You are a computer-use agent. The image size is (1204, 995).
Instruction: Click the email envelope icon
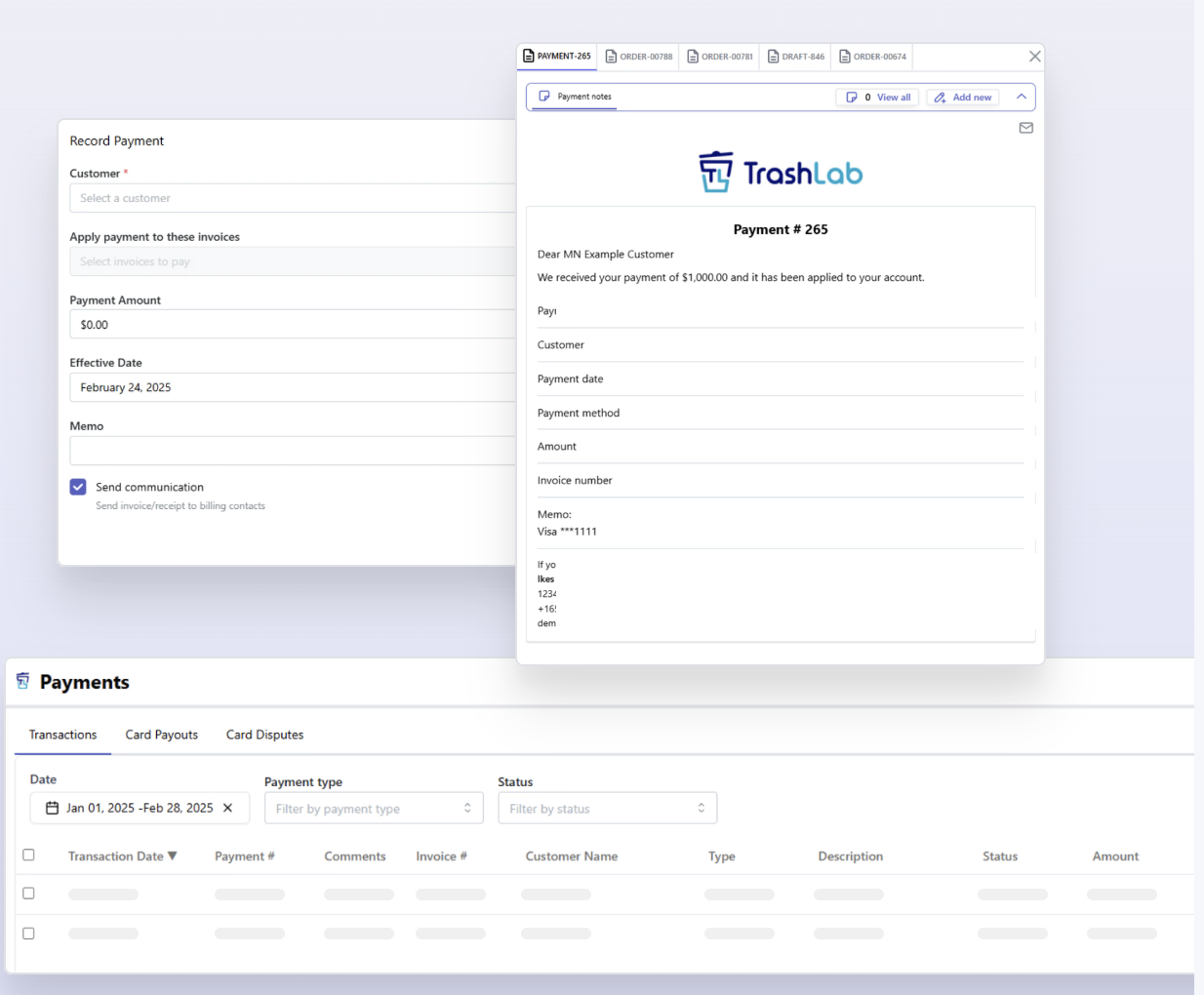pos(1025,128)
